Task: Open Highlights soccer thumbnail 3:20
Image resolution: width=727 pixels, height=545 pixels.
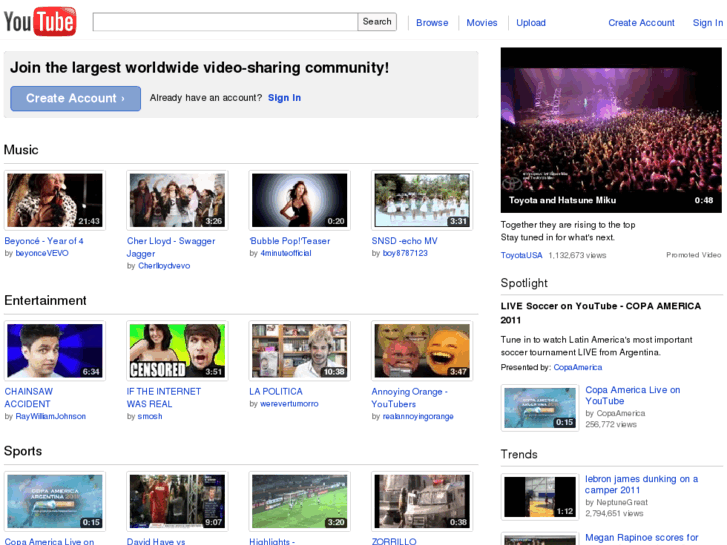Action: [300, 501]
